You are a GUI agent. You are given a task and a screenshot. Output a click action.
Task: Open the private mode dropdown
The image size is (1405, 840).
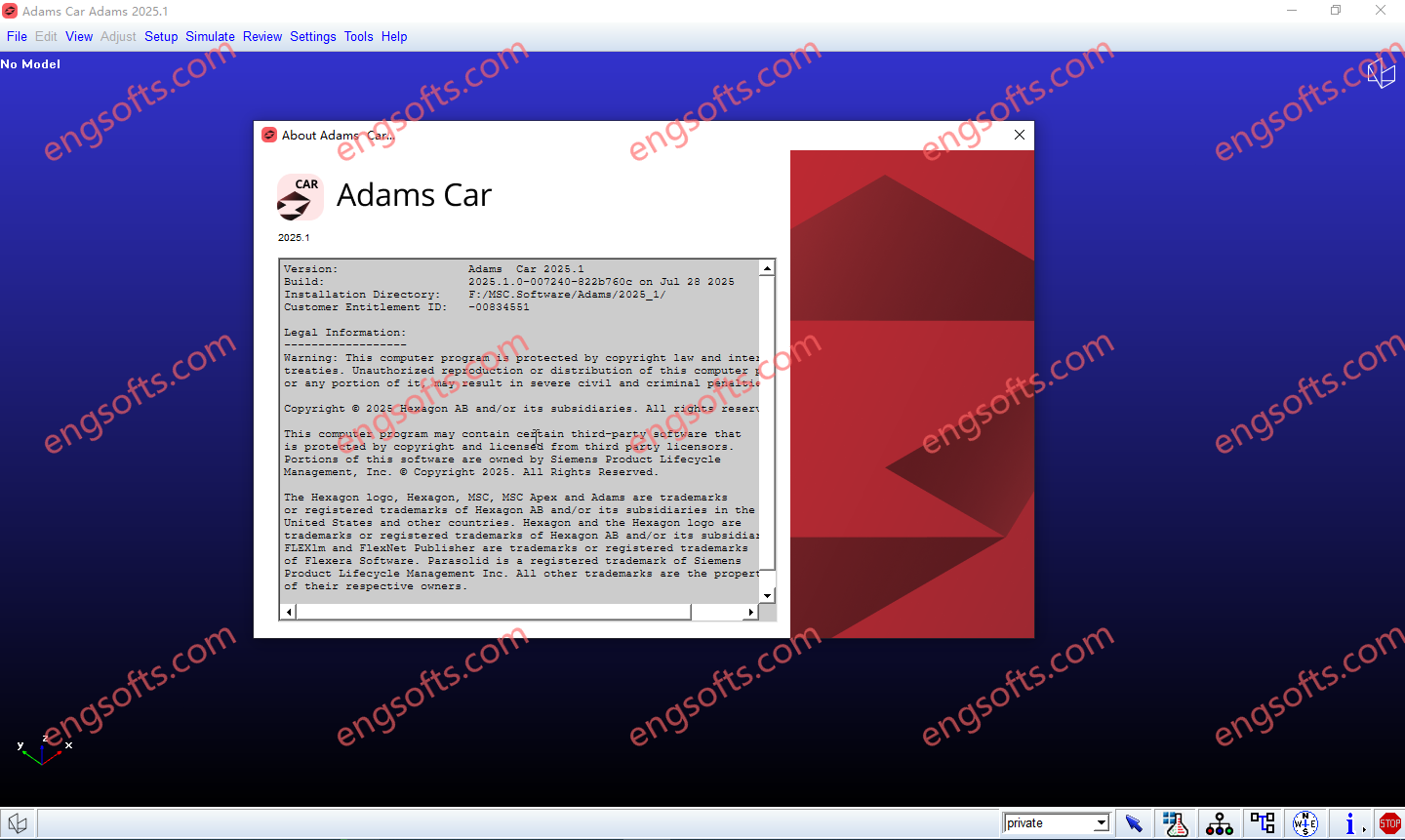(x=1102, y=823)
